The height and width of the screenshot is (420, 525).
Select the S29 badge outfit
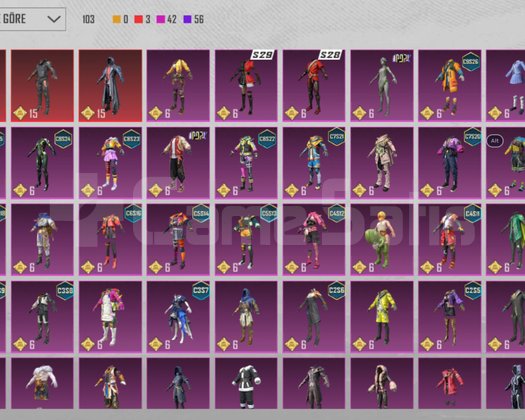(x=246, y=86)
